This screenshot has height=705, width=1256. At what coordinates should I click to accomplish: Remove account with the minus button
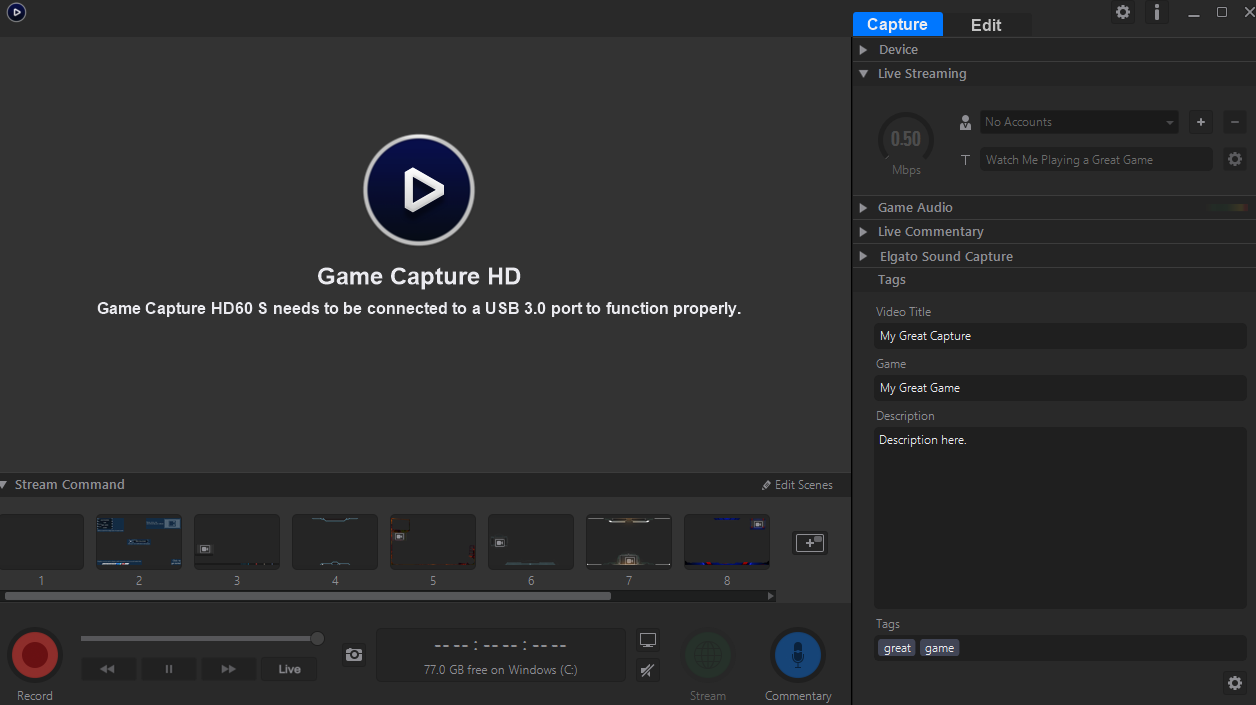1235,122
